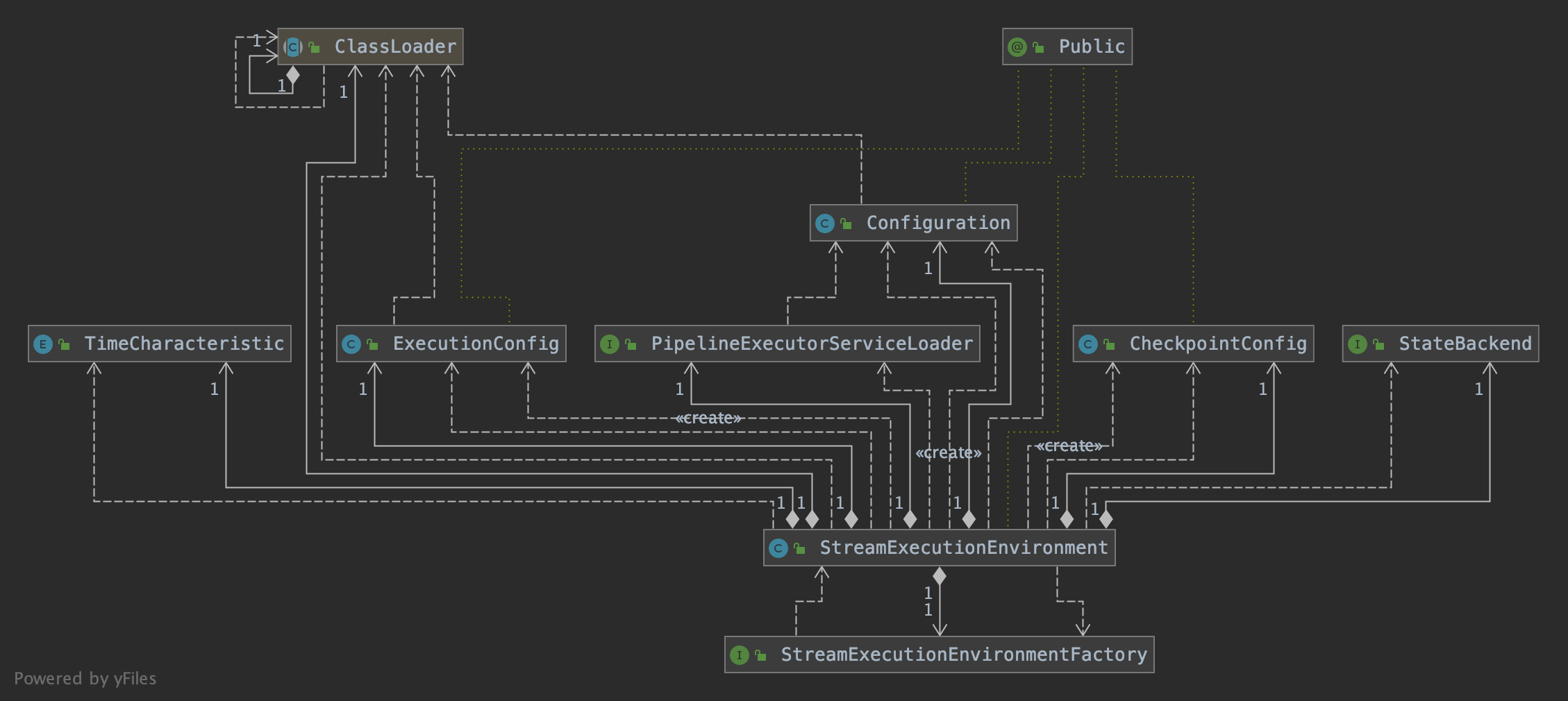Click the lock icon beside PipelineExecutorServiceLoader
The image size is (1568, 701).
[x=631, y=344]
